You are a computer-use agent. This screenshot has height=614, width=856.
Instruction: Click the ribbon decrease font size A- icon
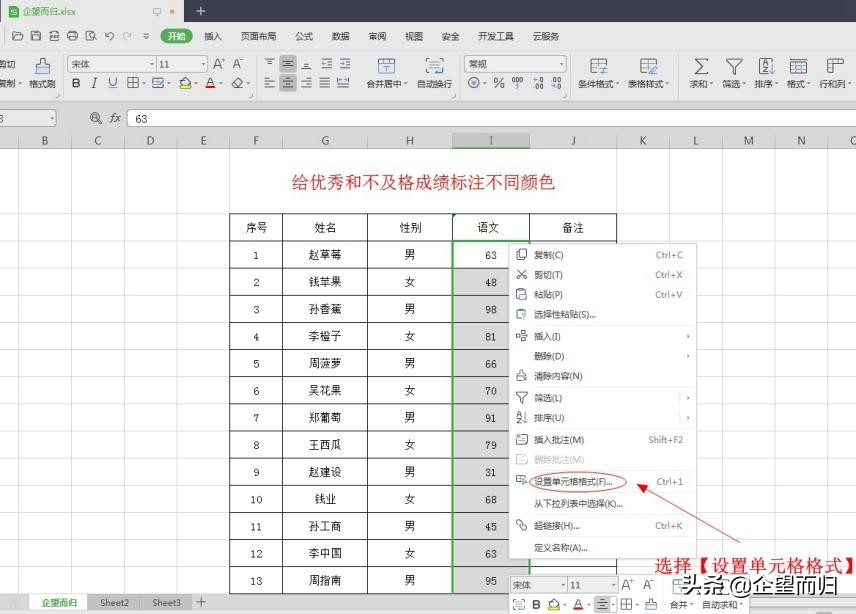tap(238, 64)
